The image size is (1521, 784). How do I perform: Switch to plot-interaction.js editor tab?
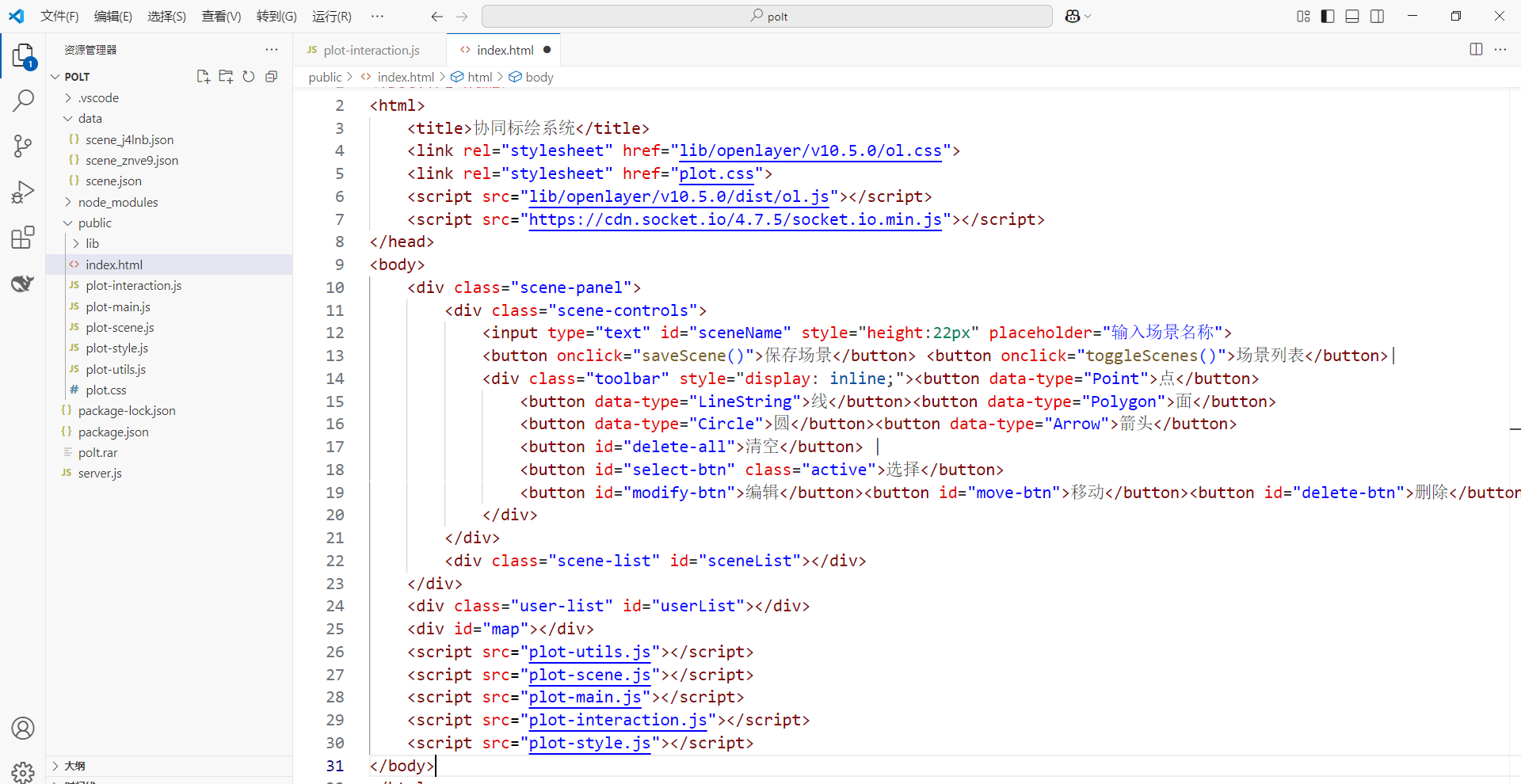[370, 50]
